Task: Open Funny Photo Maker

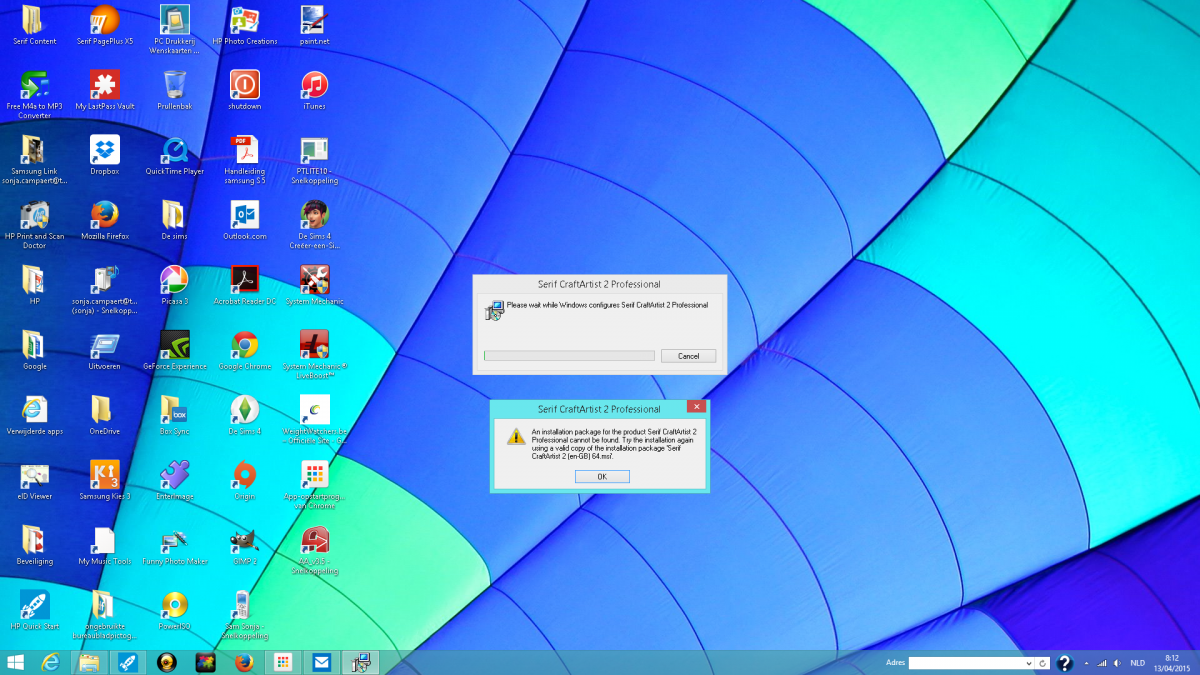Action: pyautogui.click(x=174, y=546)
